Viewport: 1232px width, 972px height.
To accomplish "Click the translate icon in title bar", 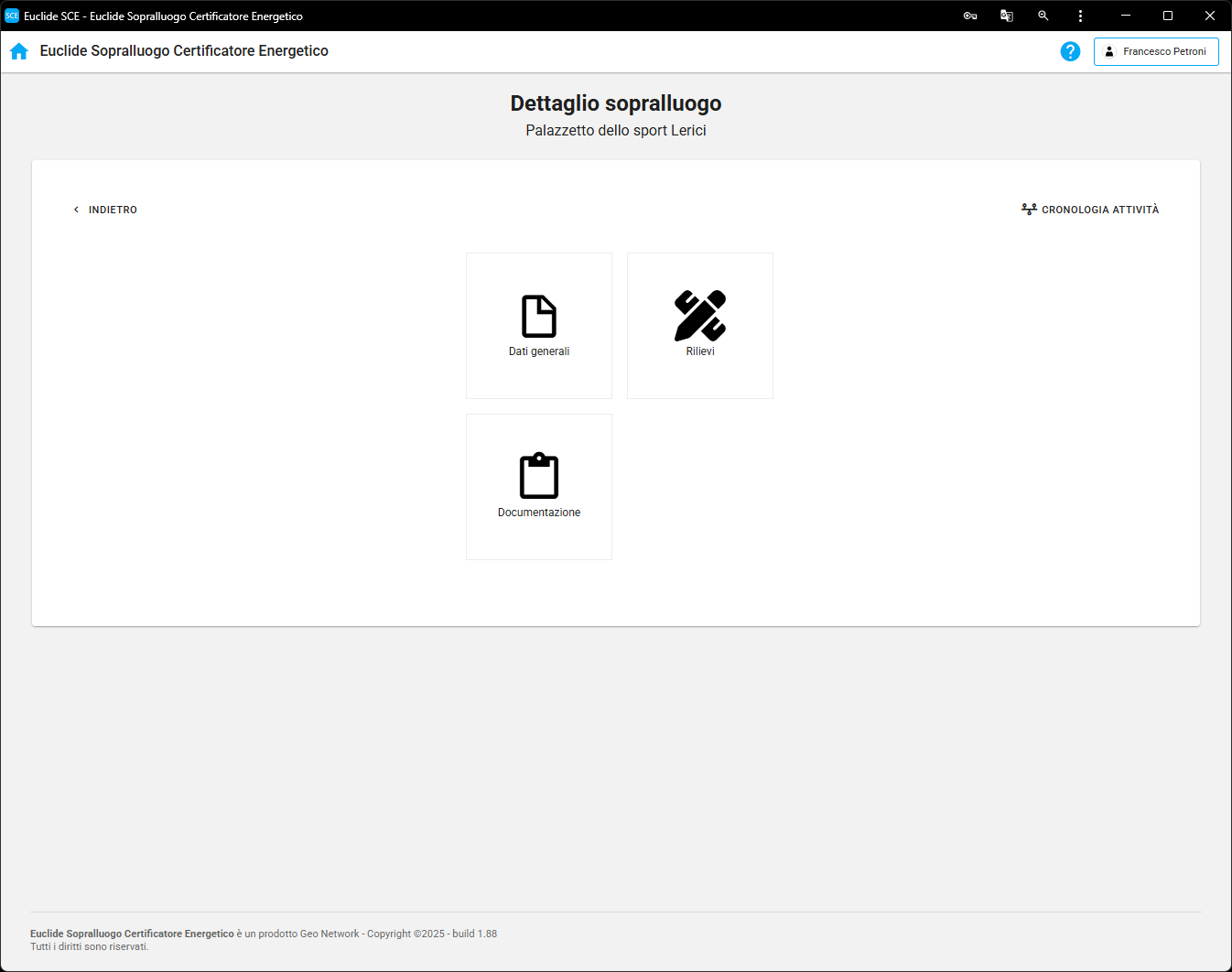I will (1007, 16).
